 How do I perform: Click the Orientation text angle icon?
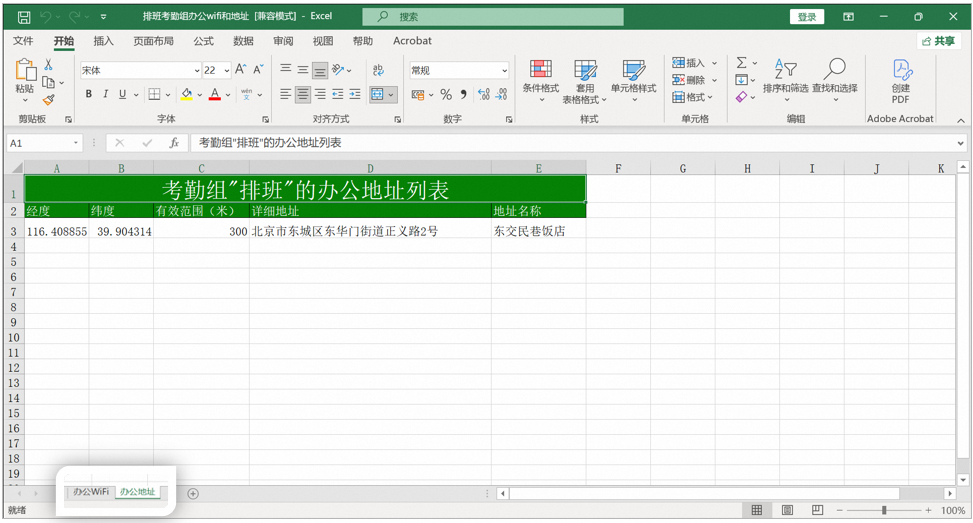pyautogui.click(x=338, y=69)
